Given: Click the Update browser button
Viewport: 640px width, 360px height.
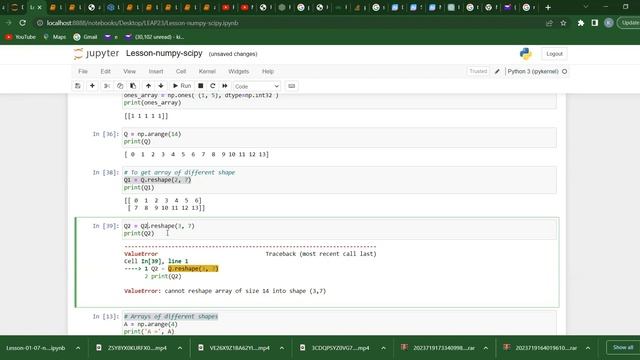Looking at the screenshot, I should (629, 23).
